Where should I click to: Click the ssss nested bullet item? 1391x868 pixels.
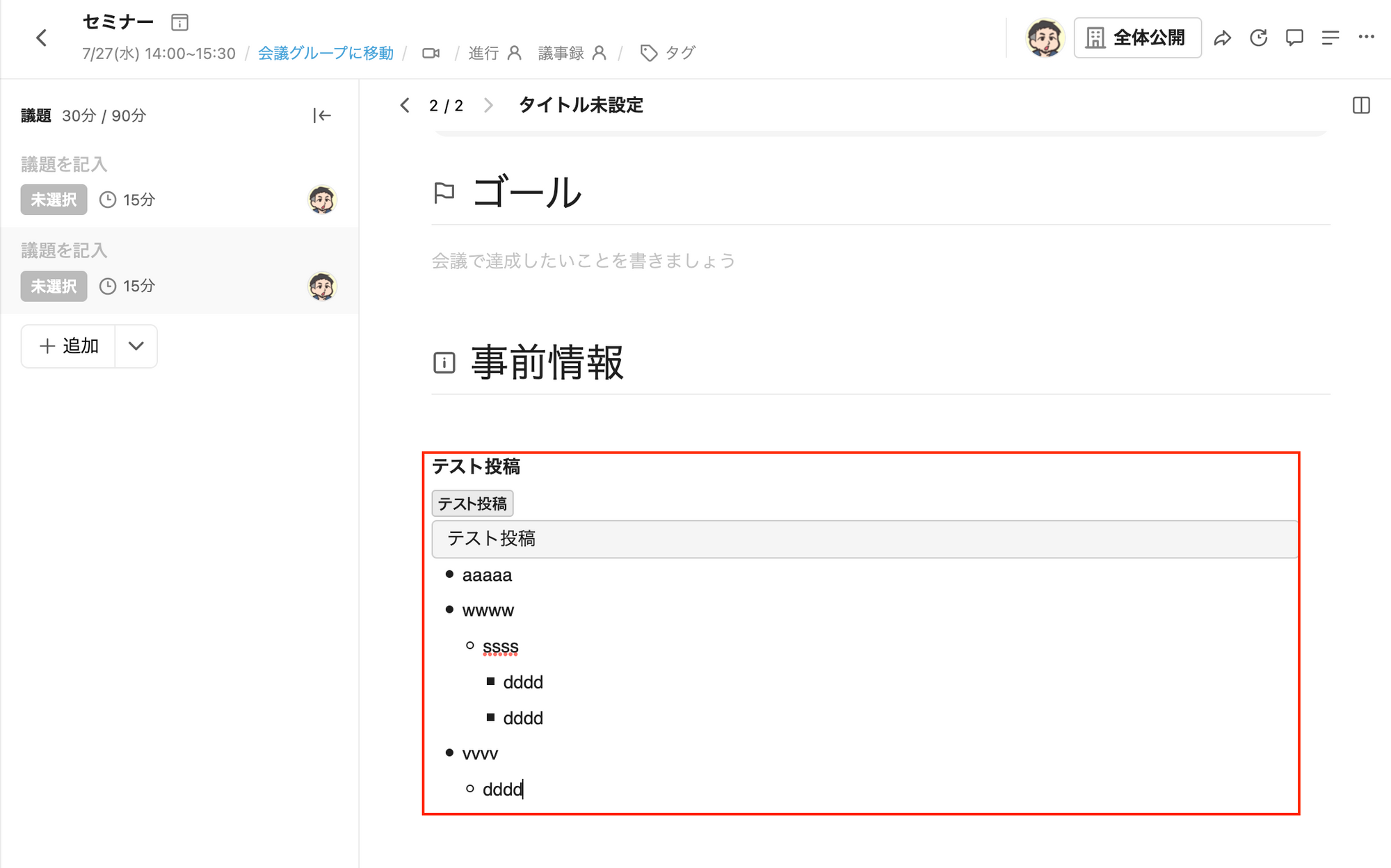pos(500,647)
